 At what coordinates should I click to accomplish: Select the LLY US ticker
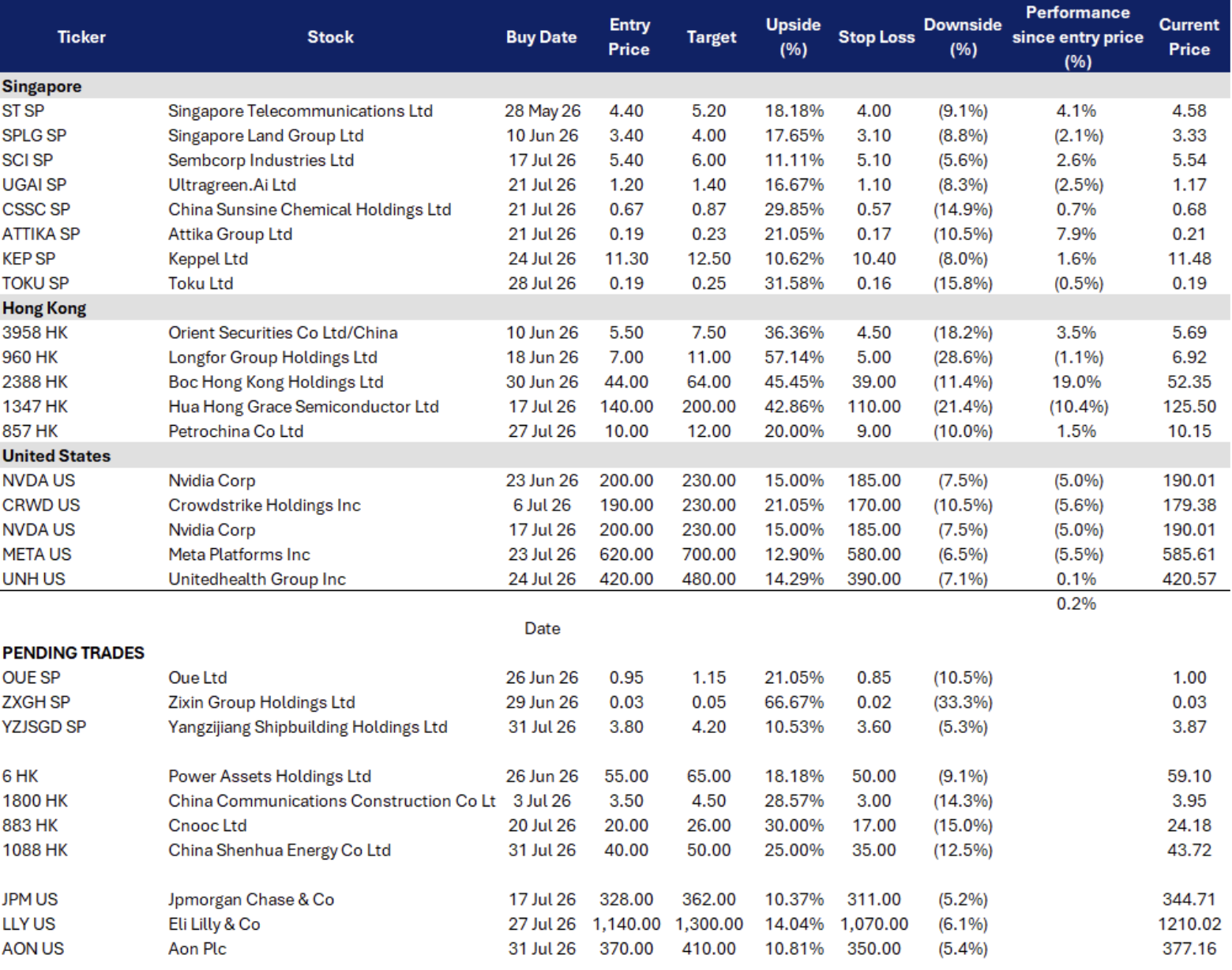point(29,923)
